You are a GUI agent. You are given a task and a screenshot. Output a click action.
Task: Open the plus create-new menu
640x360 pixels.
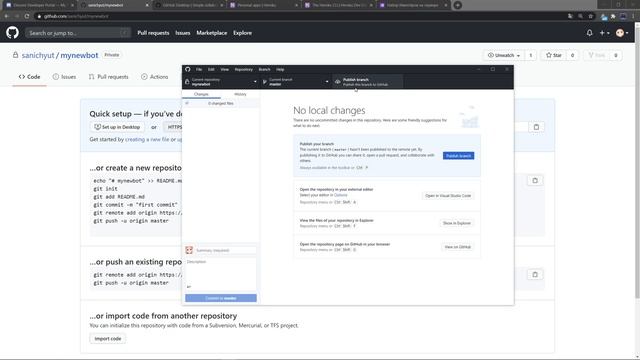[604, 33]
